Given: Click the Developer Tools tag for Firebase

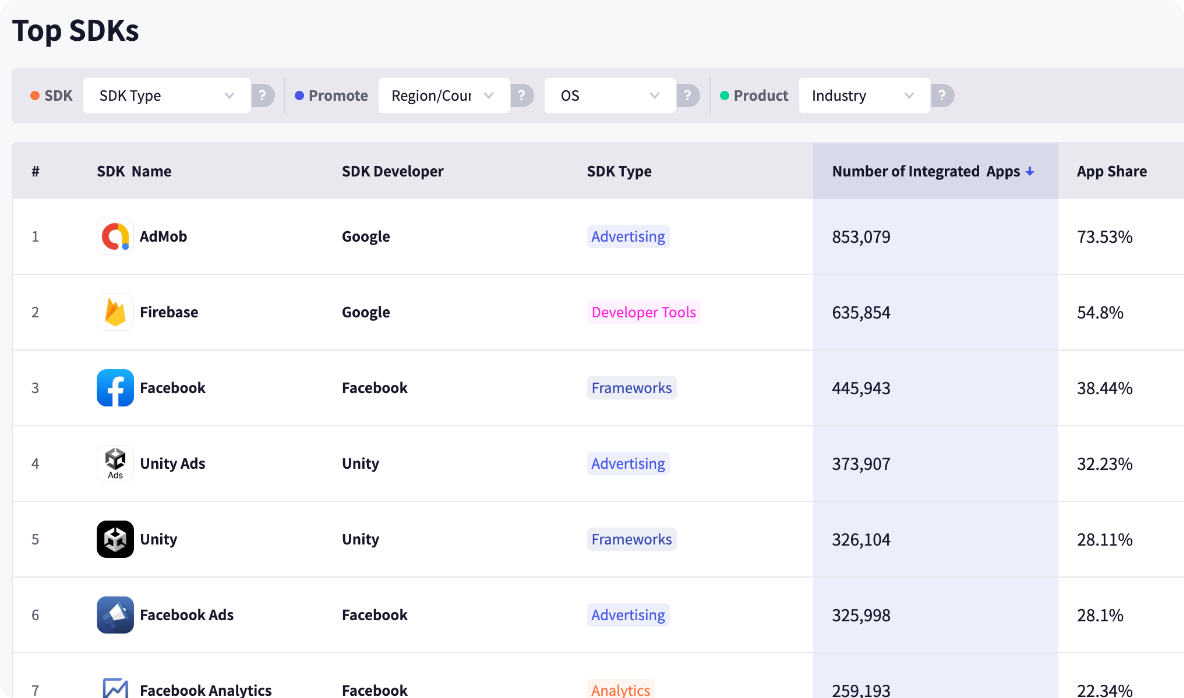Looking at the screenshot, I should [643, 312].
